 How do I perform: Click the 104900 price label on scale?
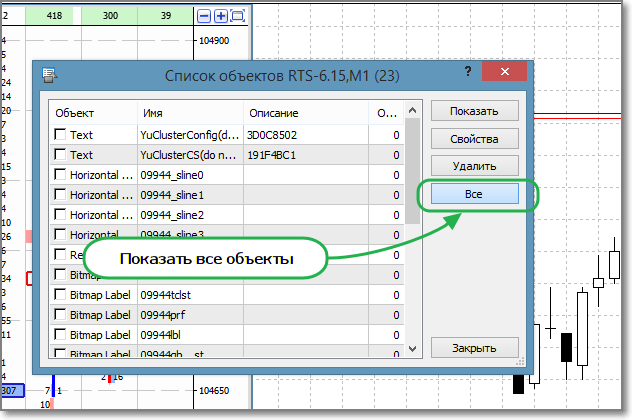214,41
